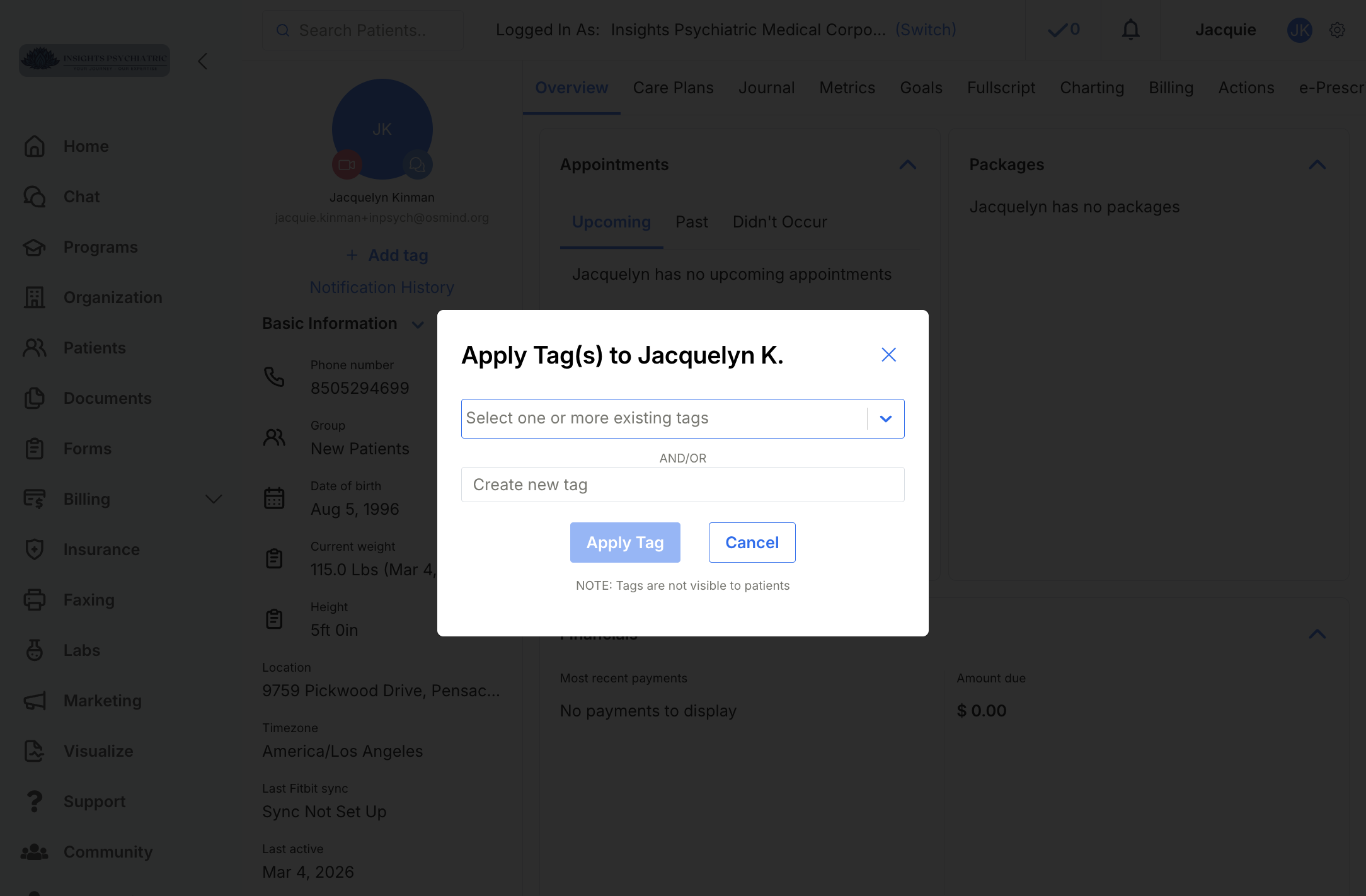Show Past appointments tab
This screenshot has height=896, width=1366.
click(x=692, y=222)
